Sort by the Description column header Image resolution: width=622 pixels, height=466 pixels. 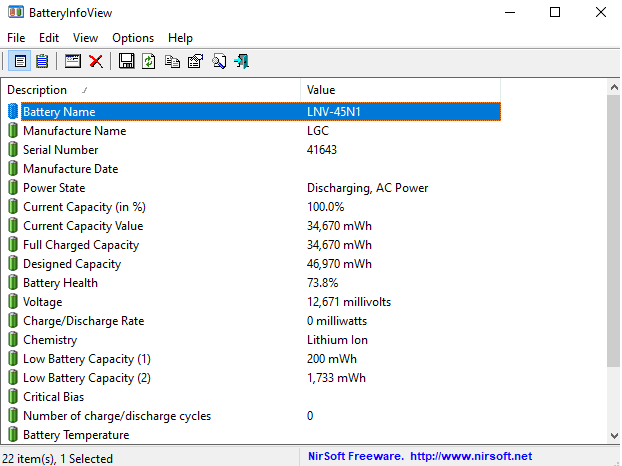click(151, 90)
